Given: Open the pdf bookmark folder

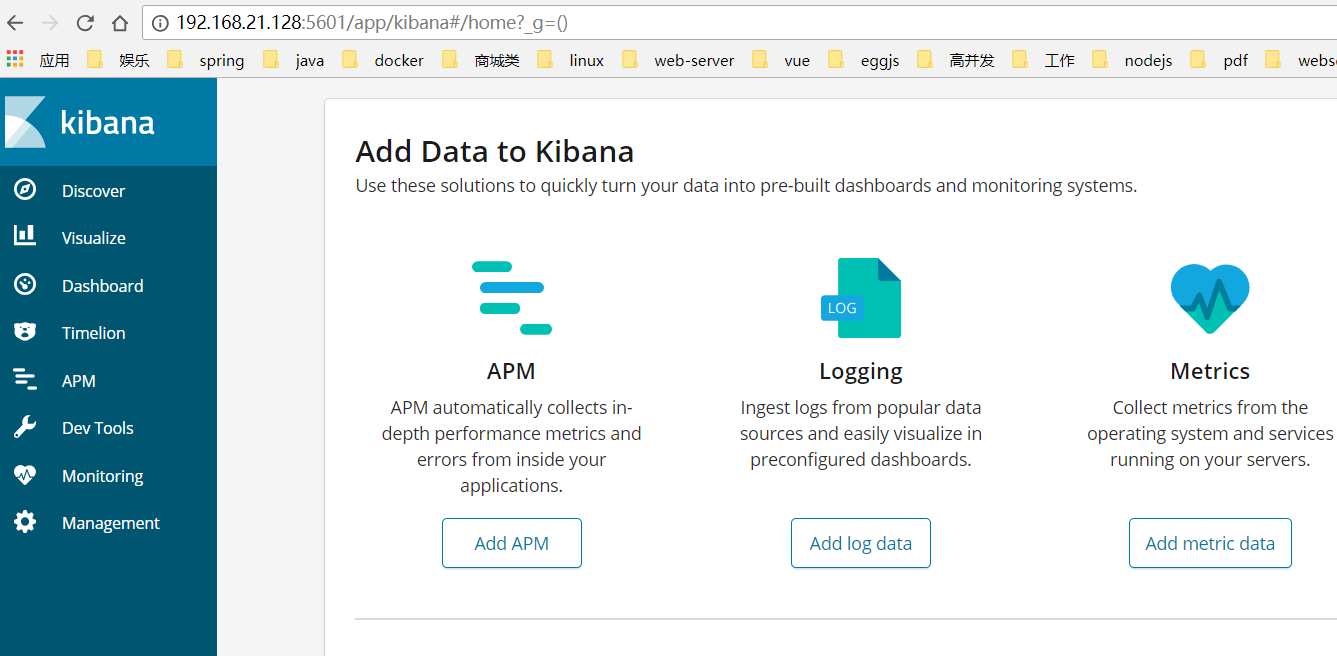Looking at the screenshot, I should (1220, 60).
